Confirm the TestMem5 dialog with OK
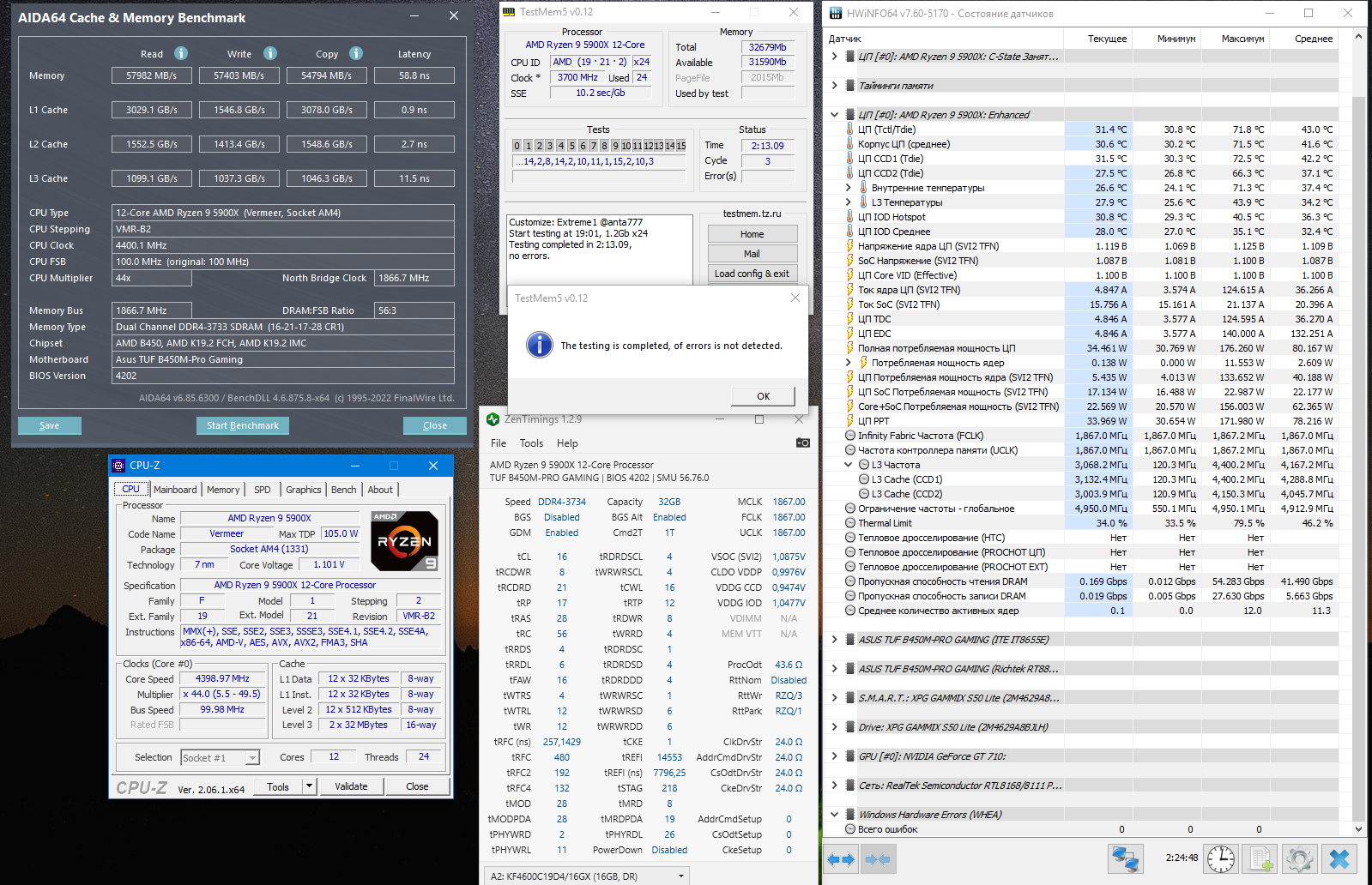Viewport: 1372px width, 885px height. (x=763, y=396)
